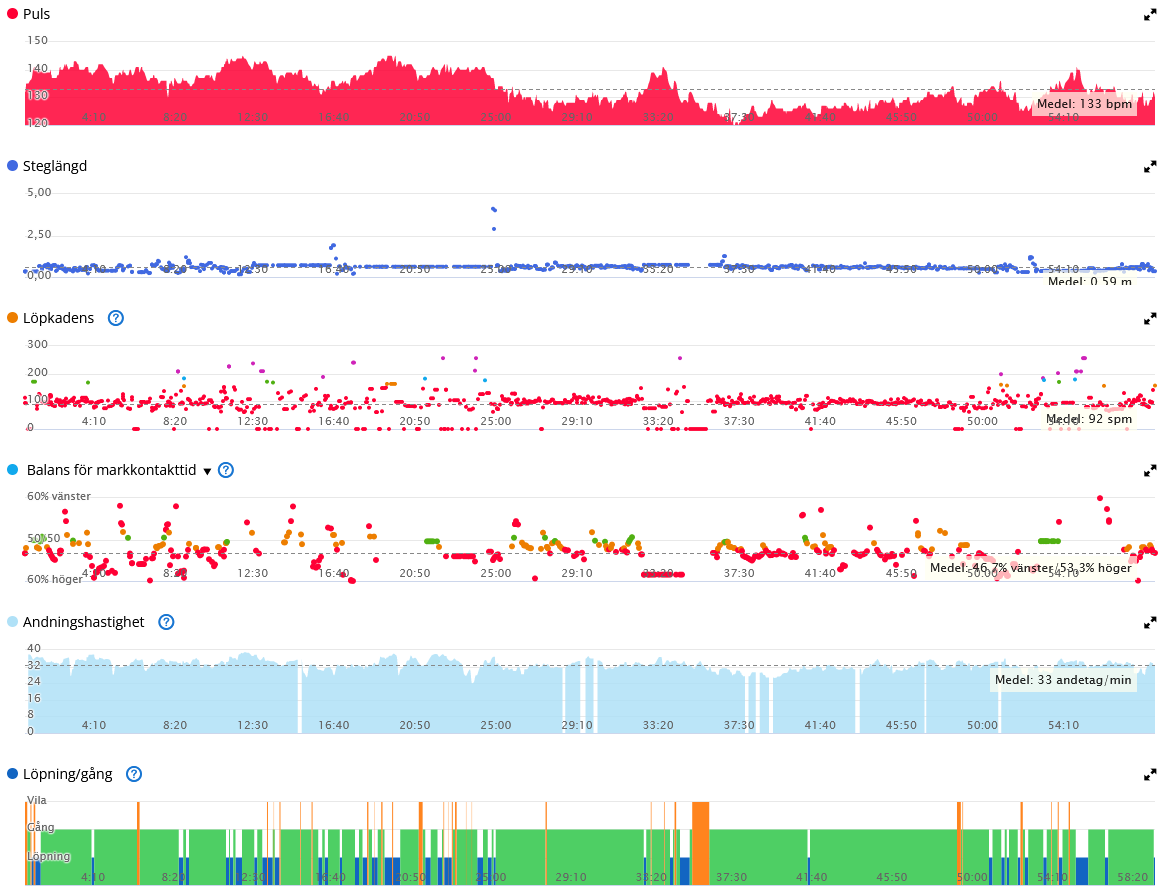Select the Puls chart title

36,14
